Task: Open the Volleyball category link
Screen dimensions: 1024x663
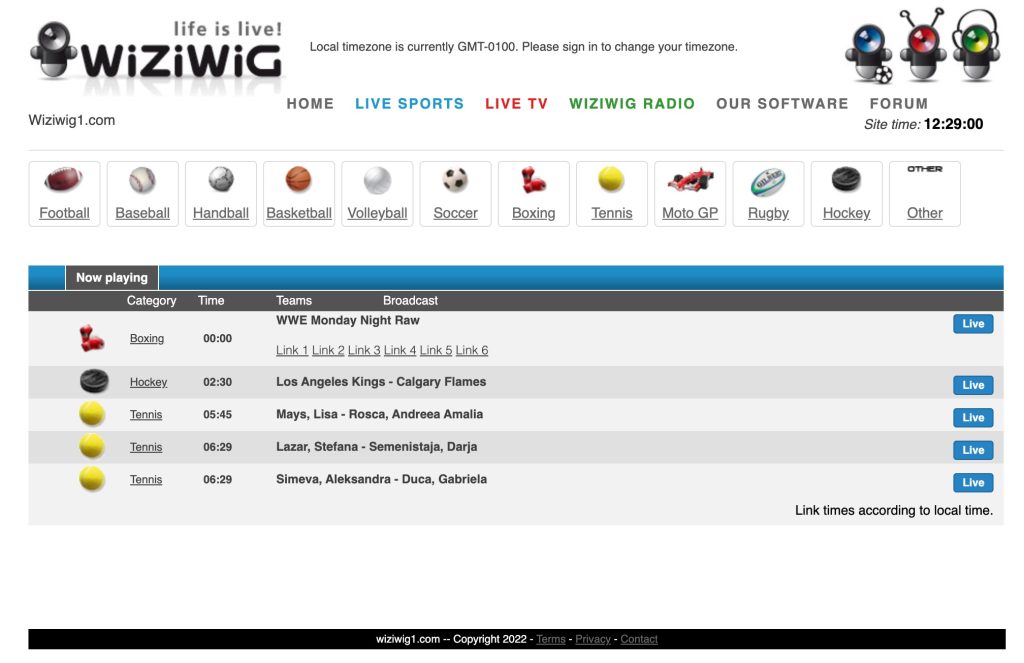Action: [377, 213]
